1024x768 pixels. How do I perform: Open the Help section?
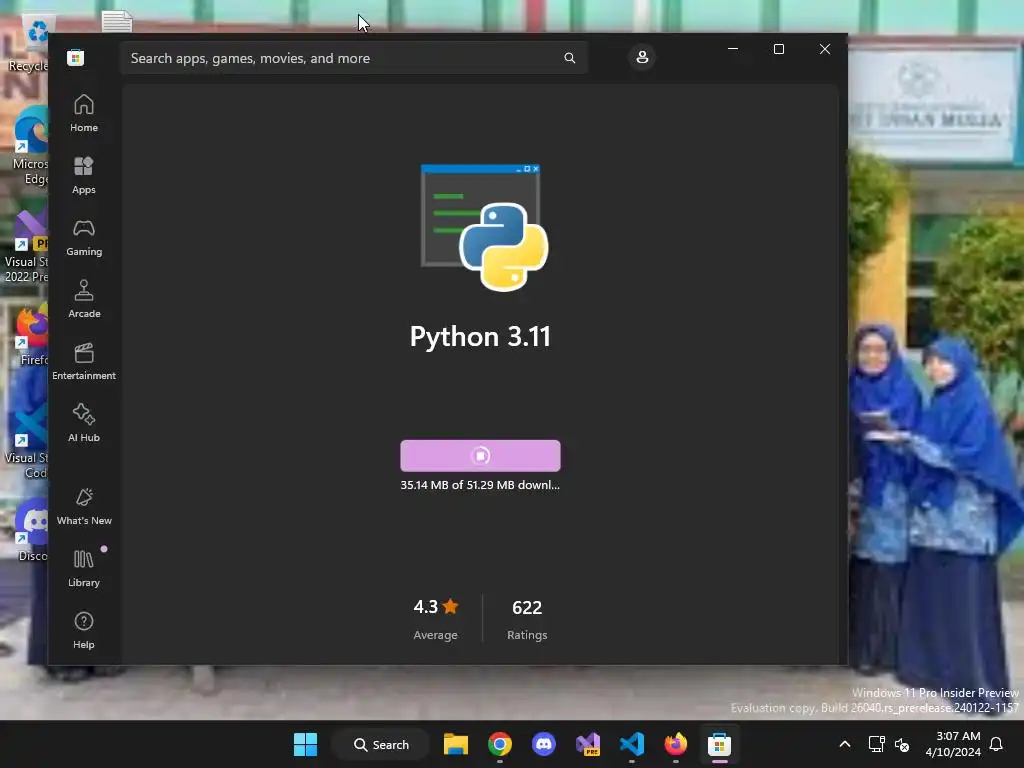pos(84,630)
